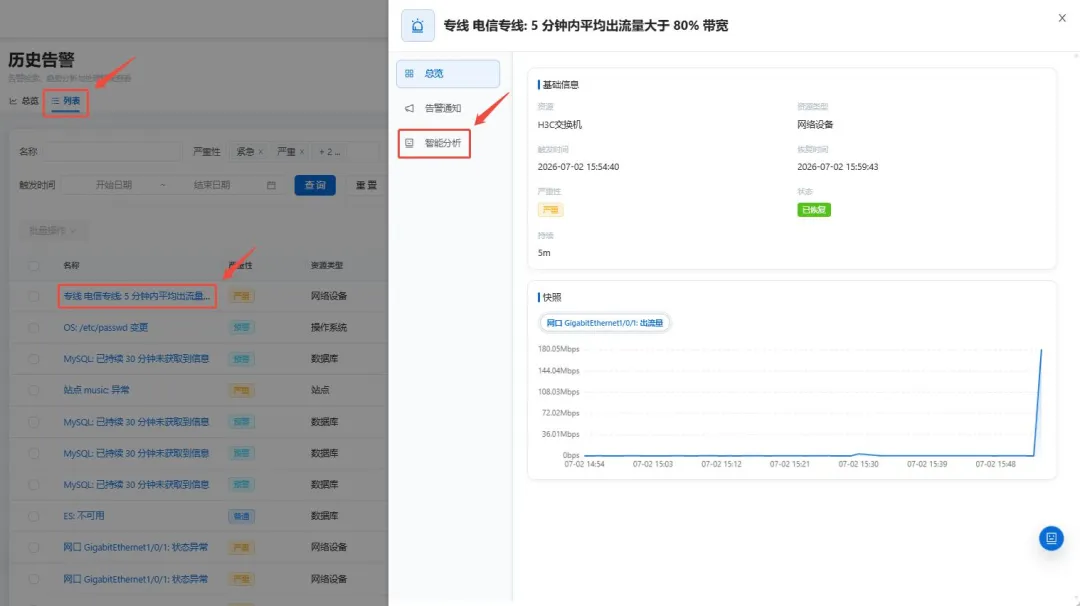This screenshot has height=606, width=1080.
Task: Set the 开始日期 start date field
Action: point(114,185)
